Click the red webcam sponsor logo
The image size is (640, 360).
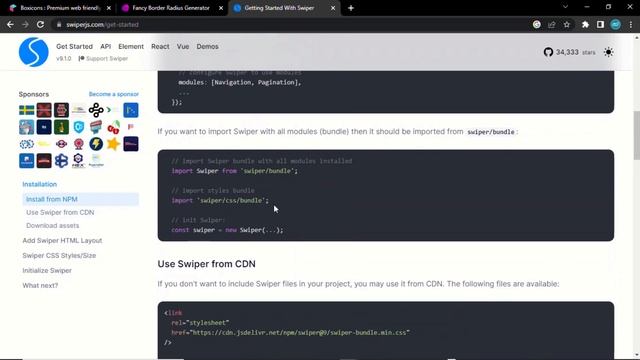pos(79,144)
